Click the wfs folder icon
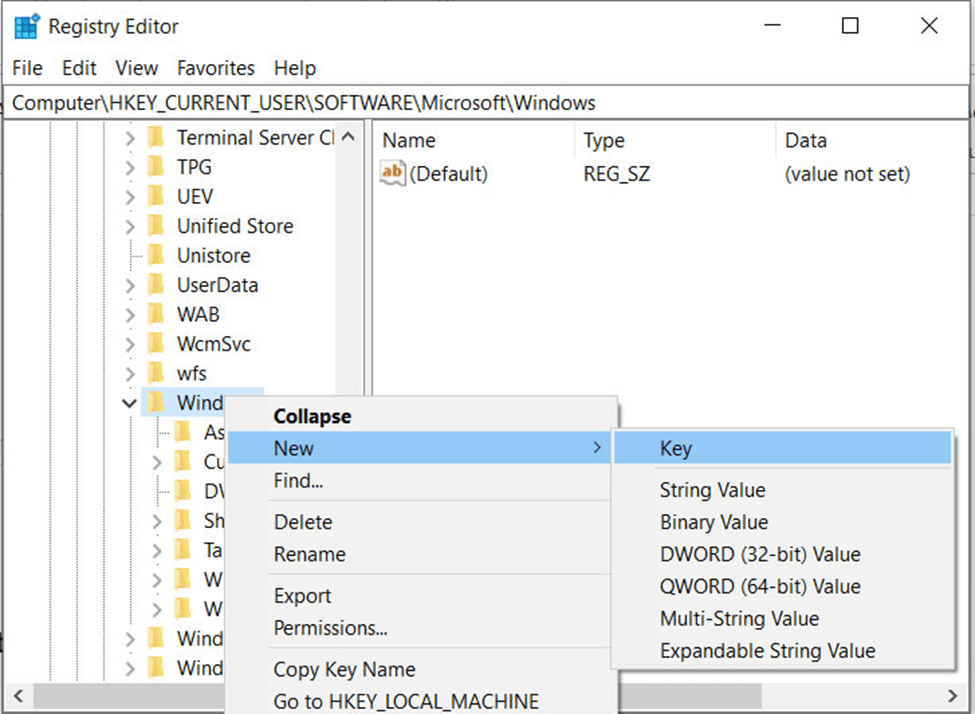975x714 pixels. 155,374
